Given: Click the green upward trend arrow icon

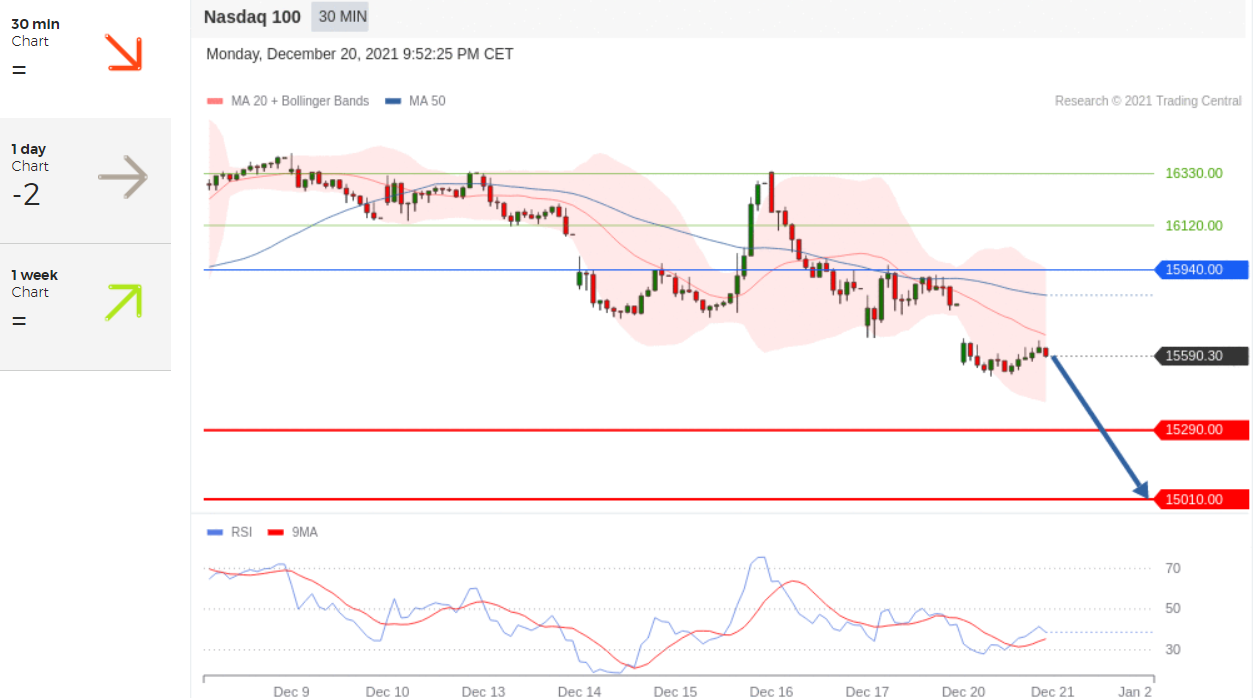Looking at the screenshot, I should (124, 302).
